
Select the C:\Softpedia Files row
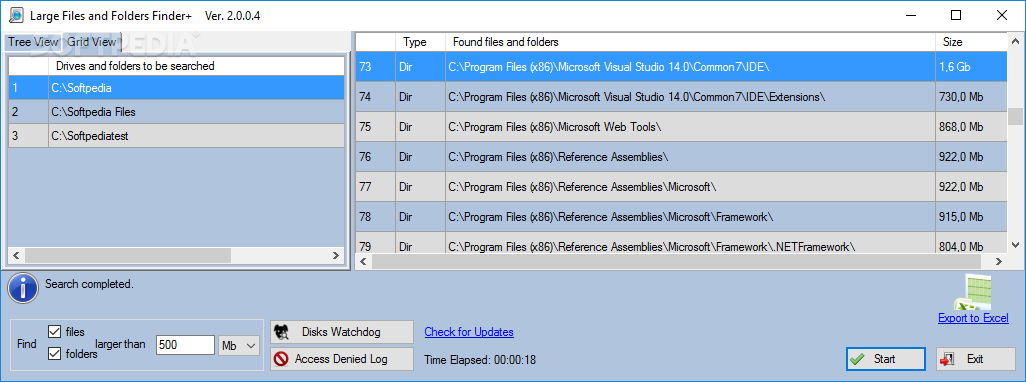coord(176,112)
